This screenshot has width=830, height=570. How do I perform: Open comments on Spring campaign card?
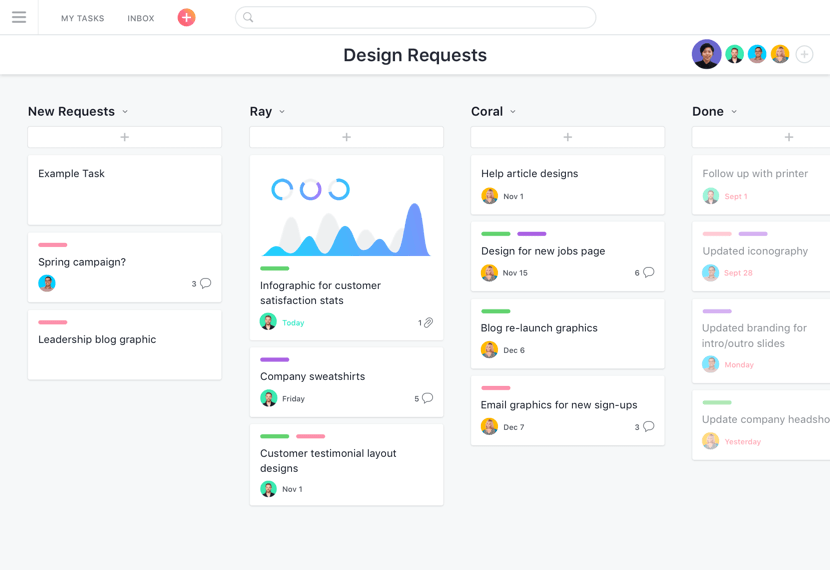205,283
